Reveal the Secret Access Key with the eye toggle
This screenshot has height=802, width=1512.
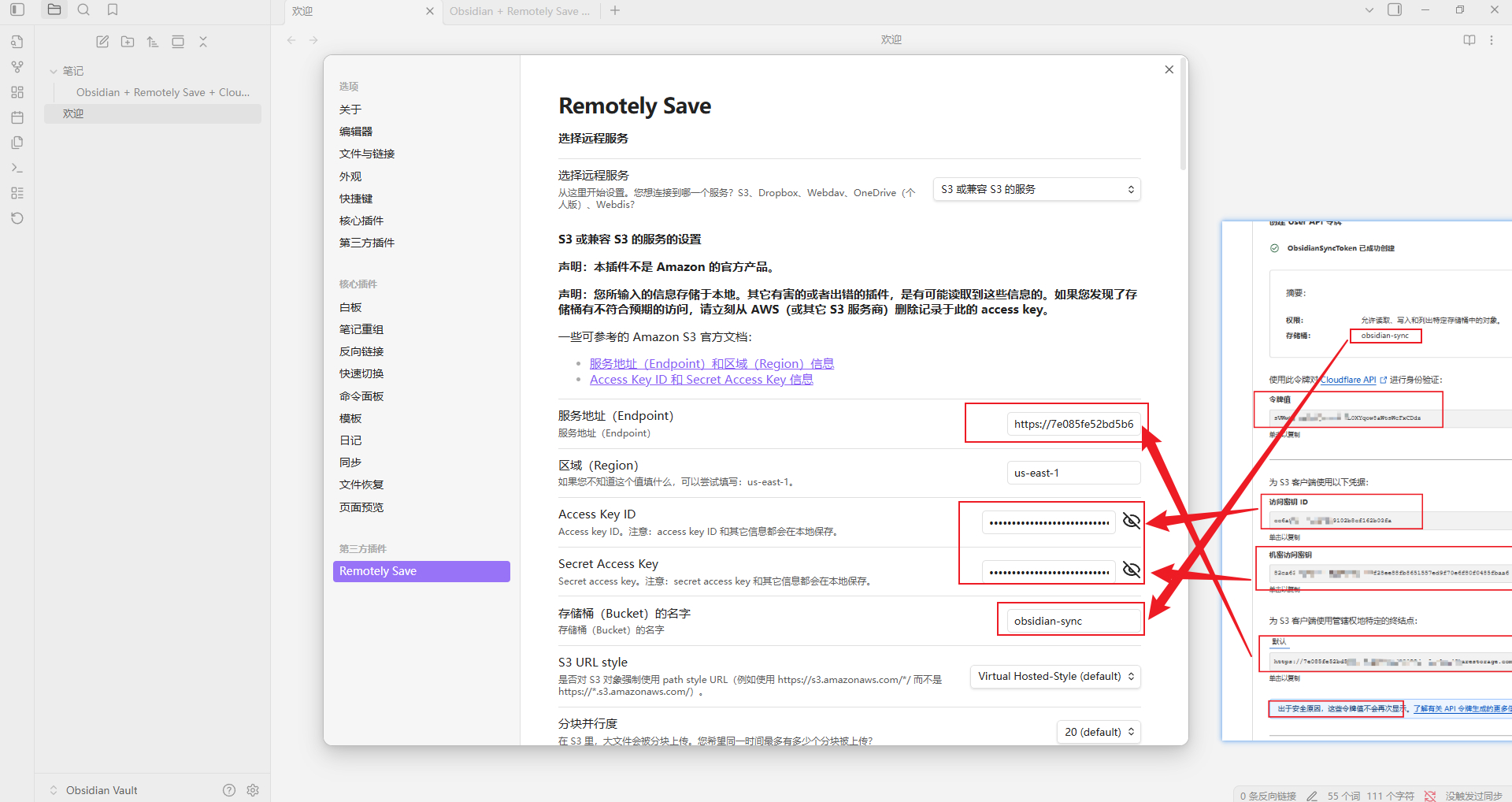(x=1132, y=569)
